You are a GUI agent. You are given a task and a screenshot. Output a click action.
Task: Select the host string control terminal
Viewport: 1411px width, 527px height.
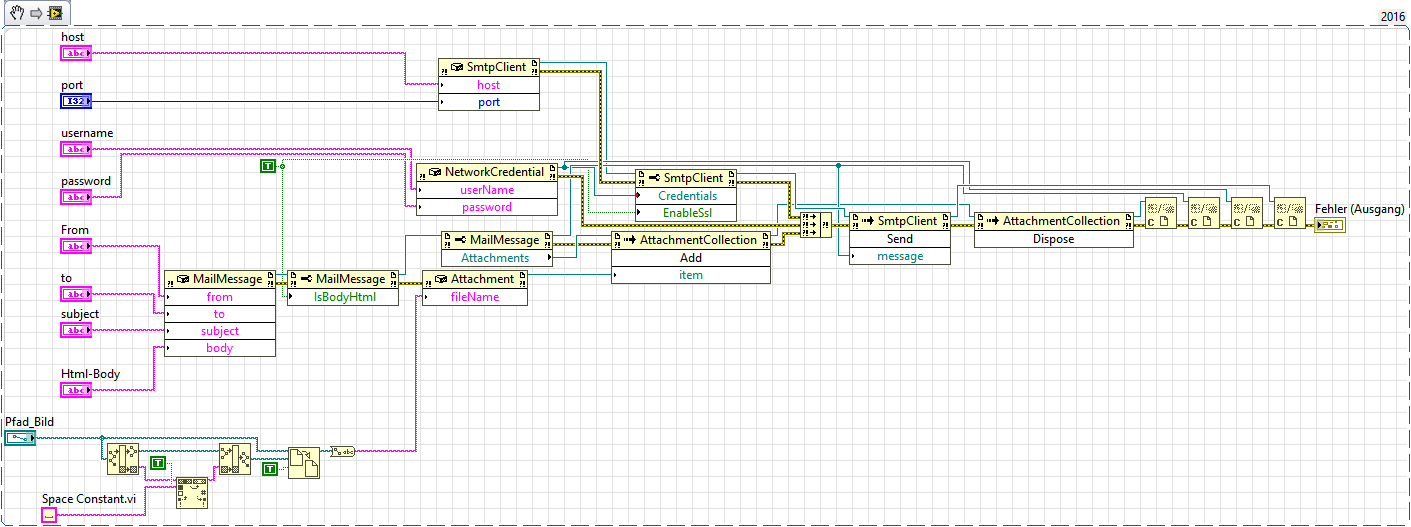click(x=76, y=52)
